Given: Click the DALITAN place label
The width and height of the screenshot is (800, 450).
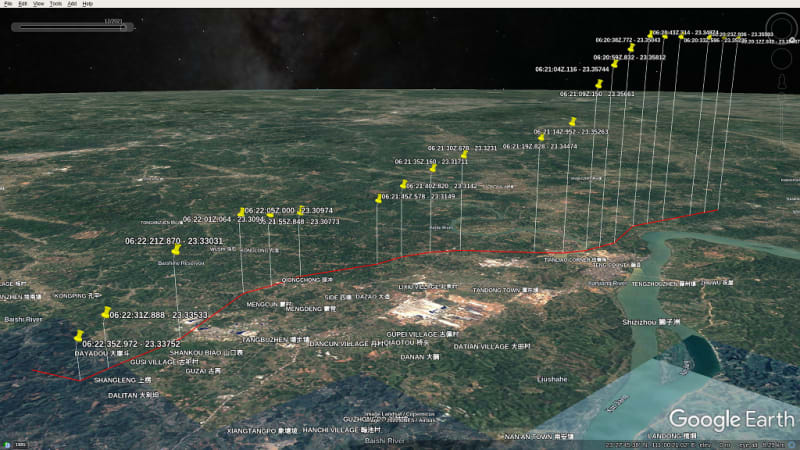Looking at the screenshot, I should (x=134, y=395).
